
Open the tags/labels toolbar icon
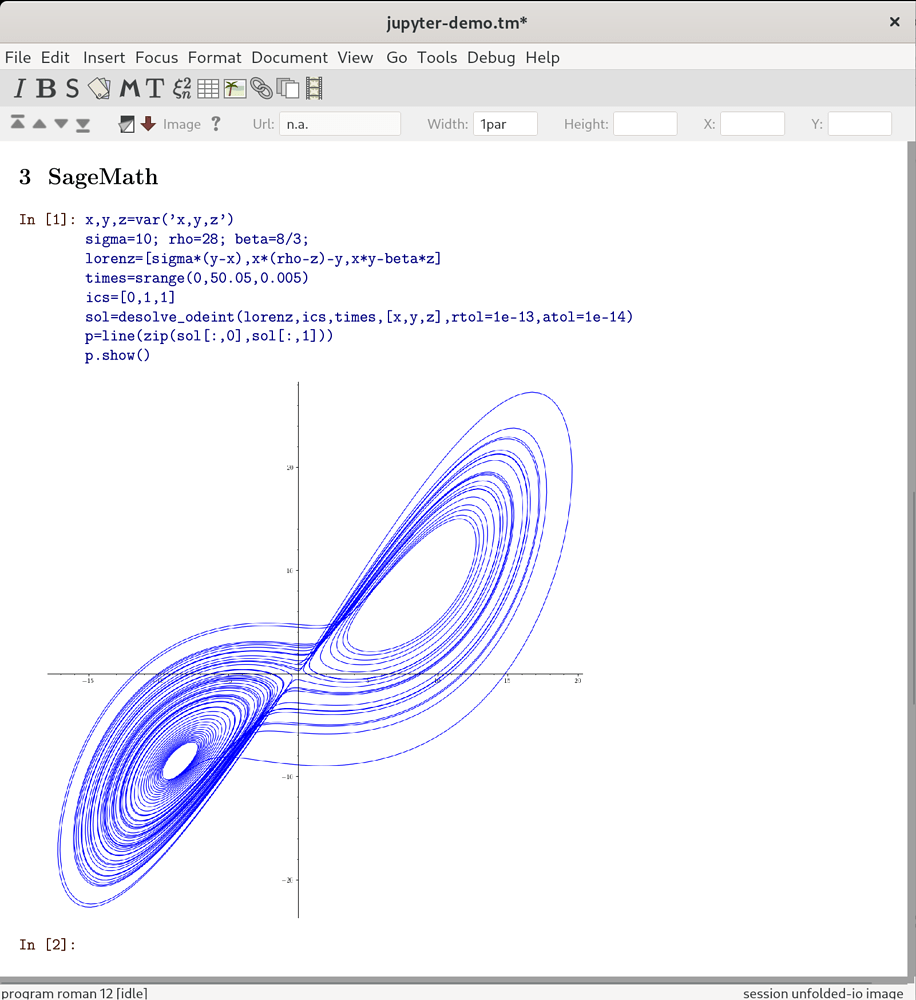pyautogui.click(x=100, y=89)
